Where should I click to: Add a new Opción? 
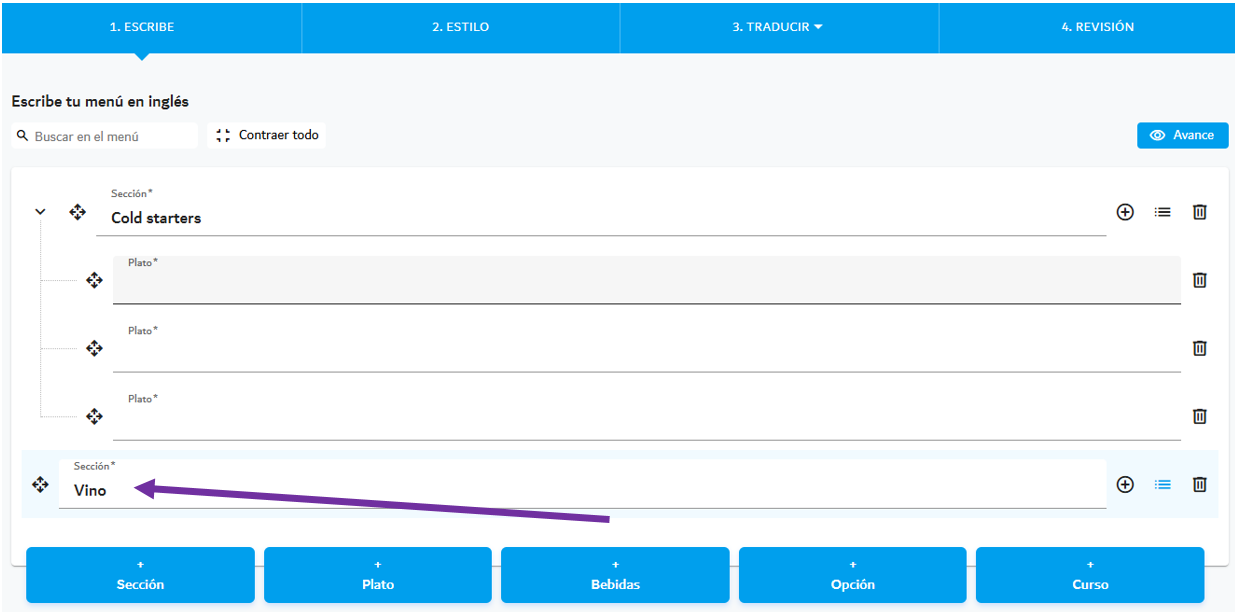(x=853, y=575)
